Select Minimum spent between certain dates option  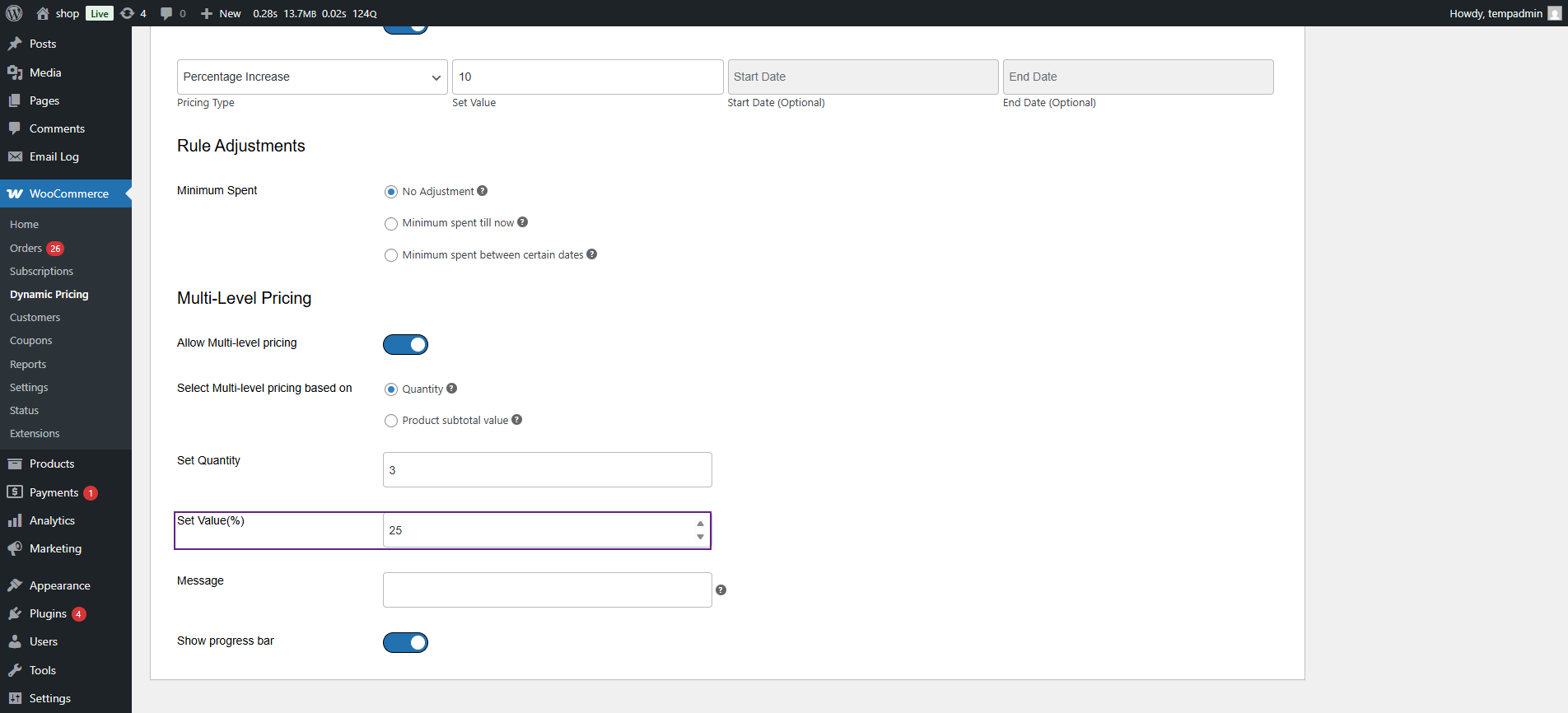tap(391, 255)
